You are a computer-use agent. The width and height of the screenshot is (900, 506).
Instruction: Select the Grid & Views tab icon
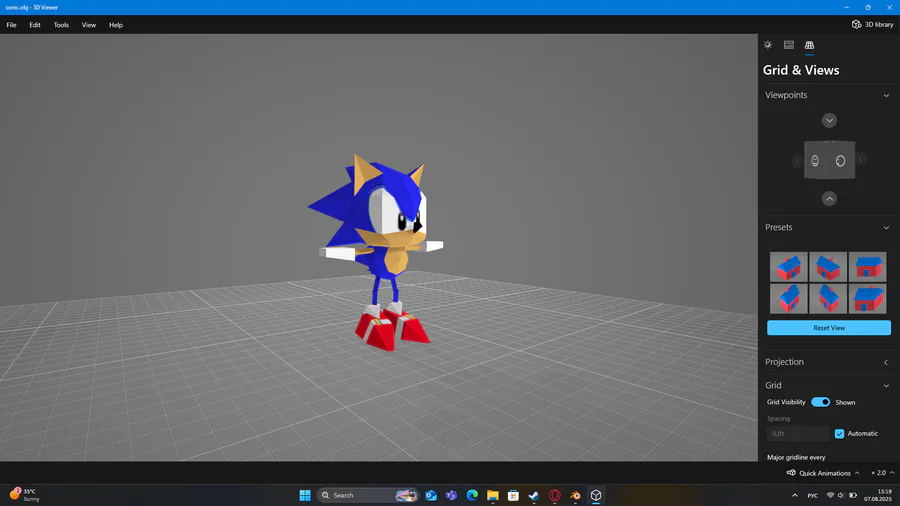809,45
